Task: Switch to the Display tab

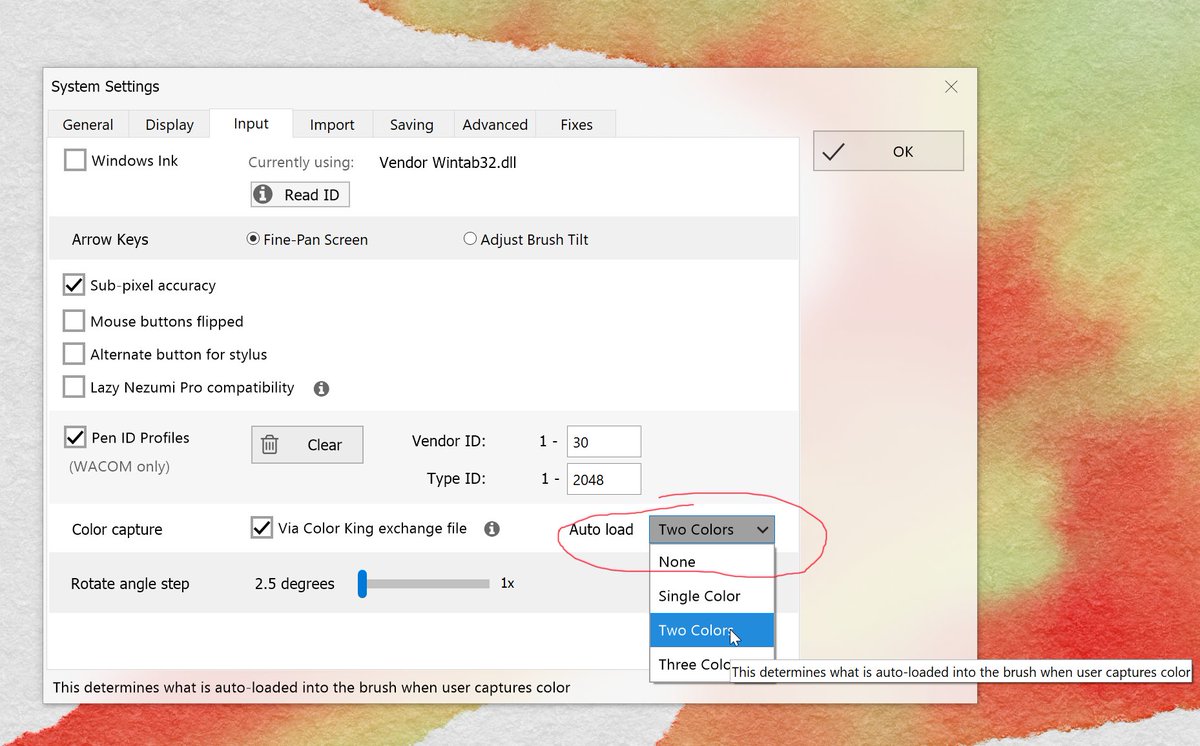Action: click(169, 124)
